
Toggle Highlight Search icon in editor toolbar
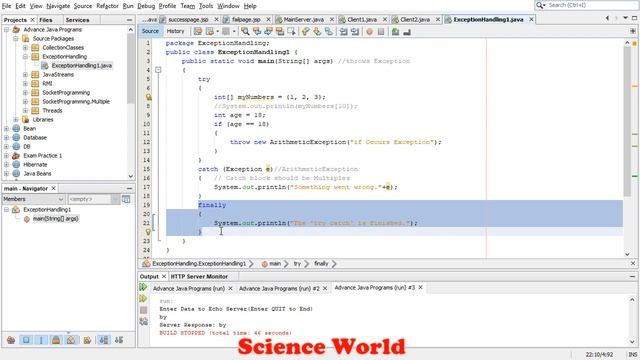pos(280,31)
